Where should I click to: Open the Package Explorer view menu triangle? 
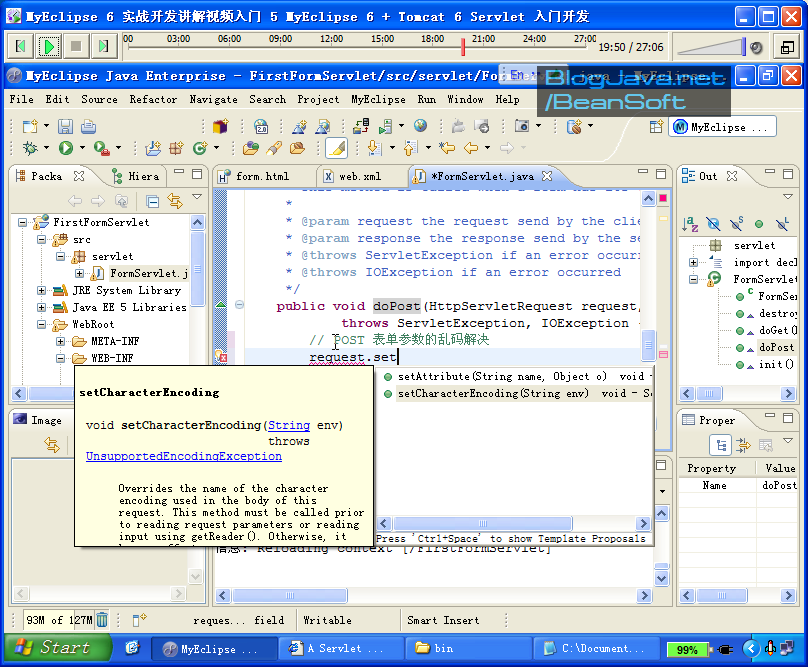[197, 196]
